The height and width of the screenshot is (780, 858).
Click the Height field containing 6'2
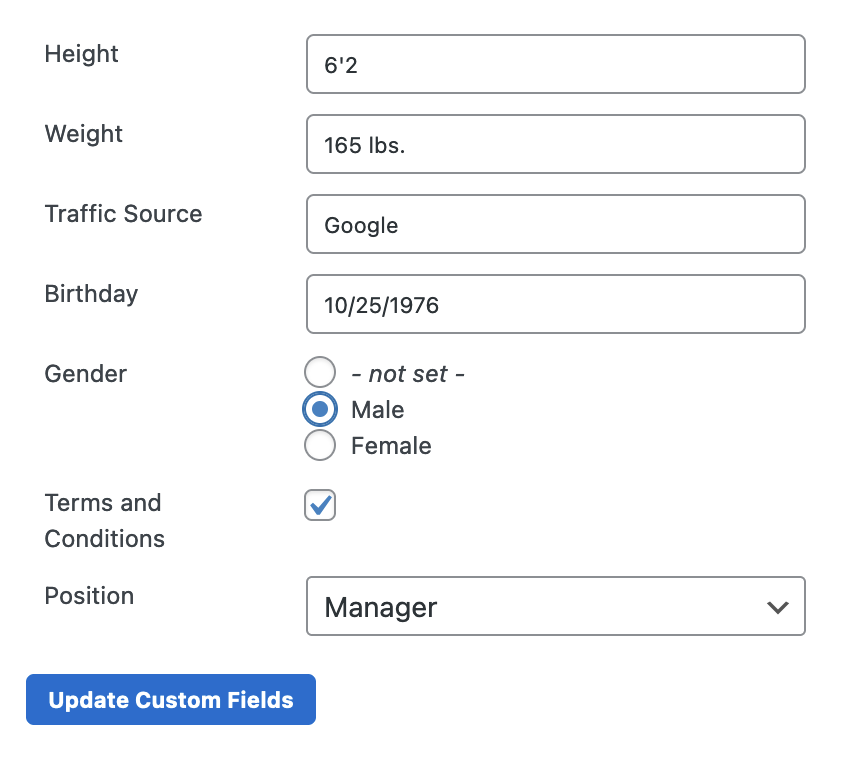555,64
